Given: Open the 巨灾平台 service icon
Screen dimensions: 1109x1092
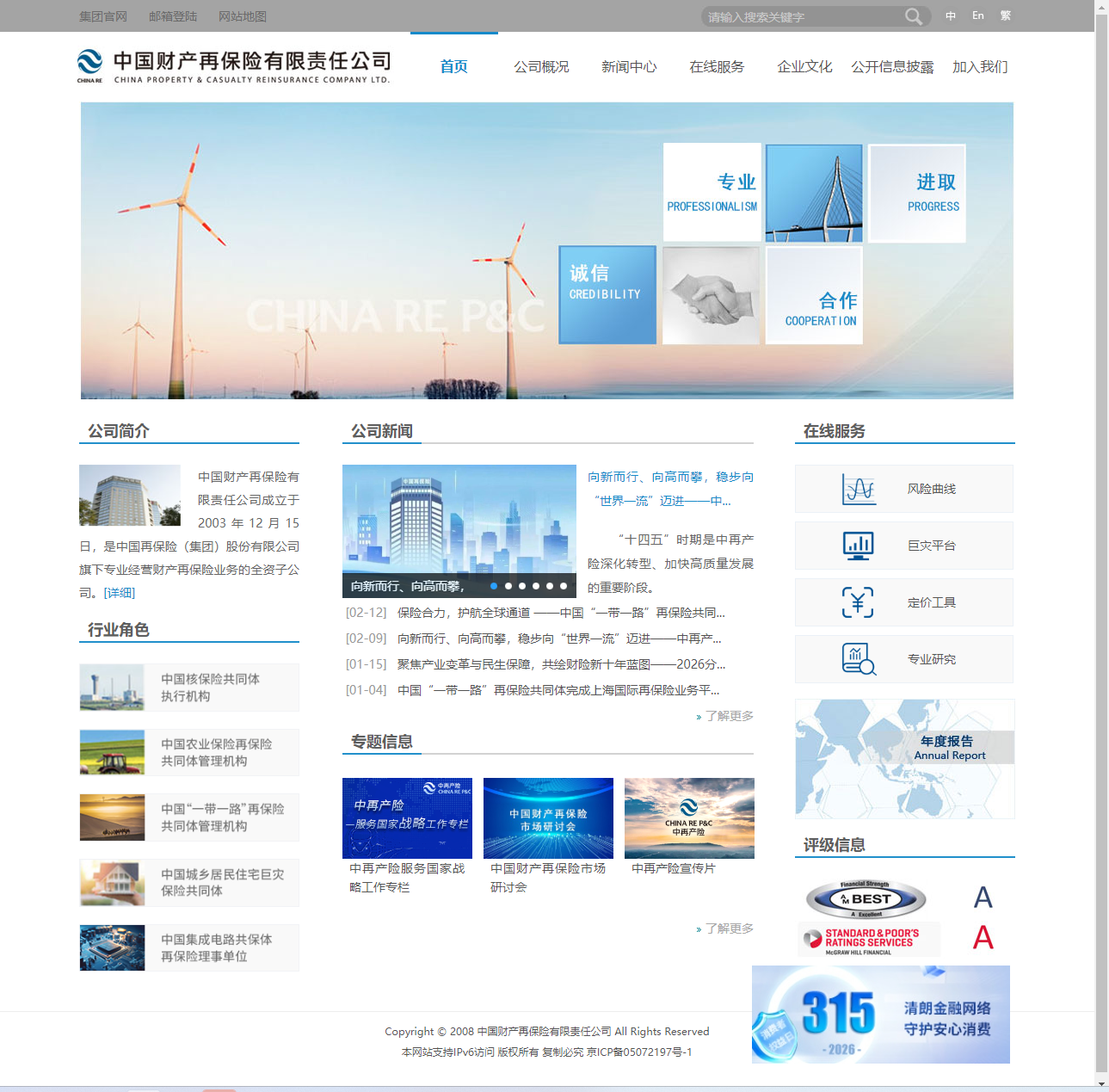Looking at the screenshot, I should pos(857,545).
